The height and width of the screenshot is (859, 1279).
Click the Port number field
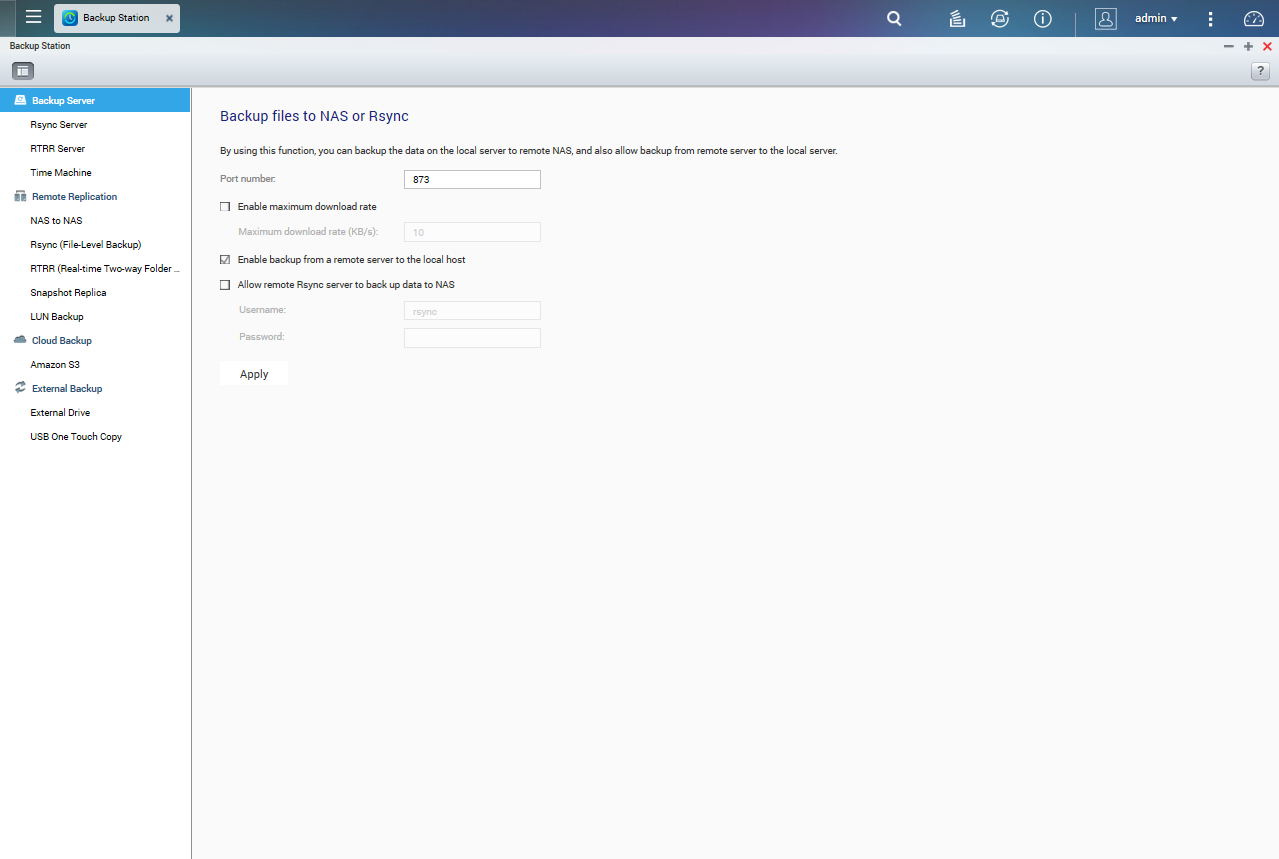[472, 179]
